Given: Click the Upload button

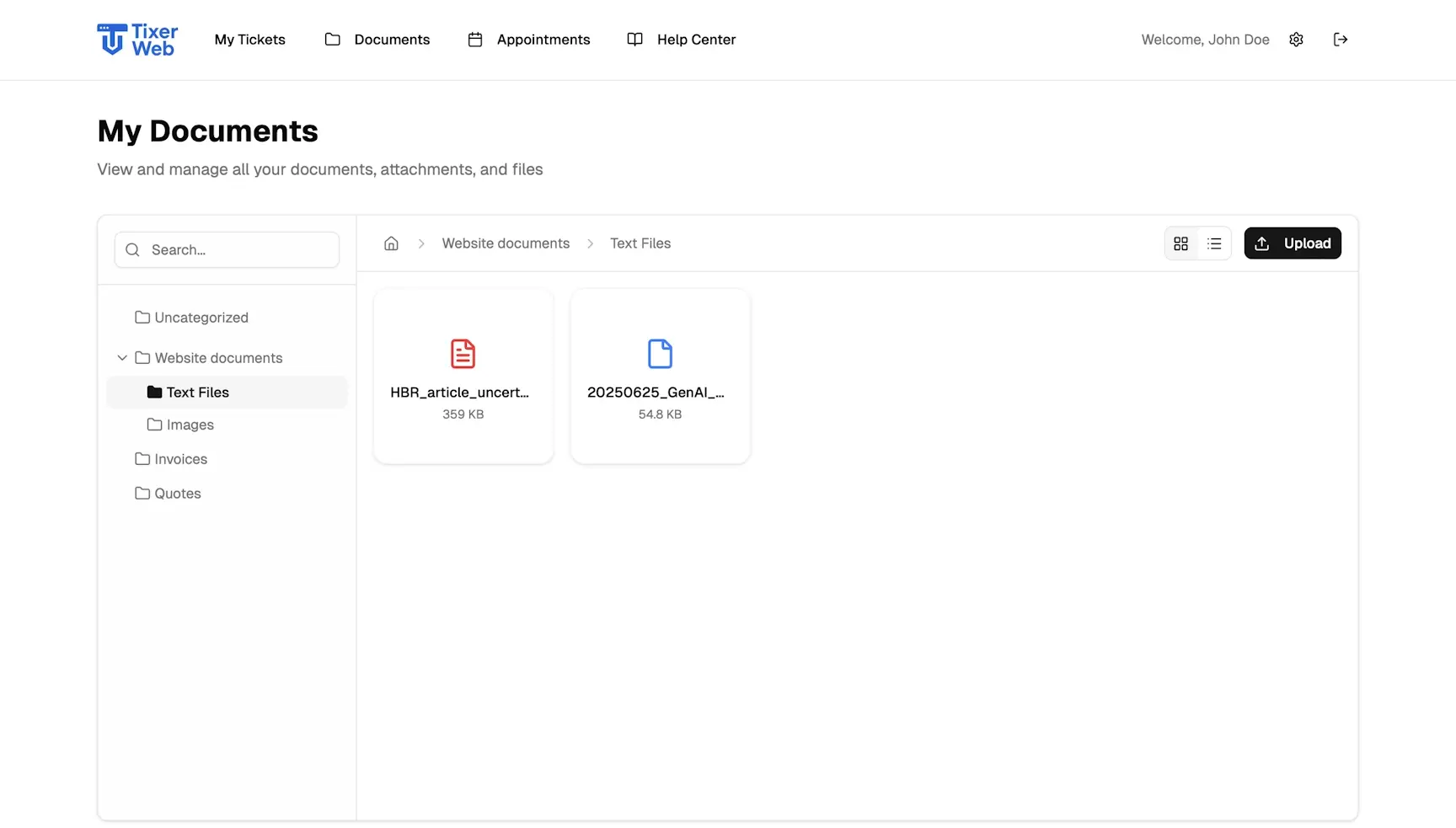Looking at the screenshot, I should coord(1293,243).
